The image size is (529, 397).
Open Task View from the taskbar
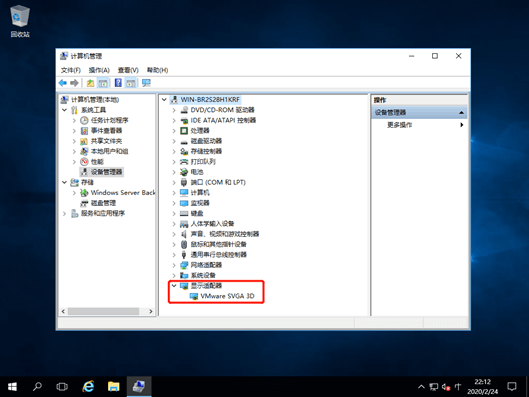pos(62,387)
